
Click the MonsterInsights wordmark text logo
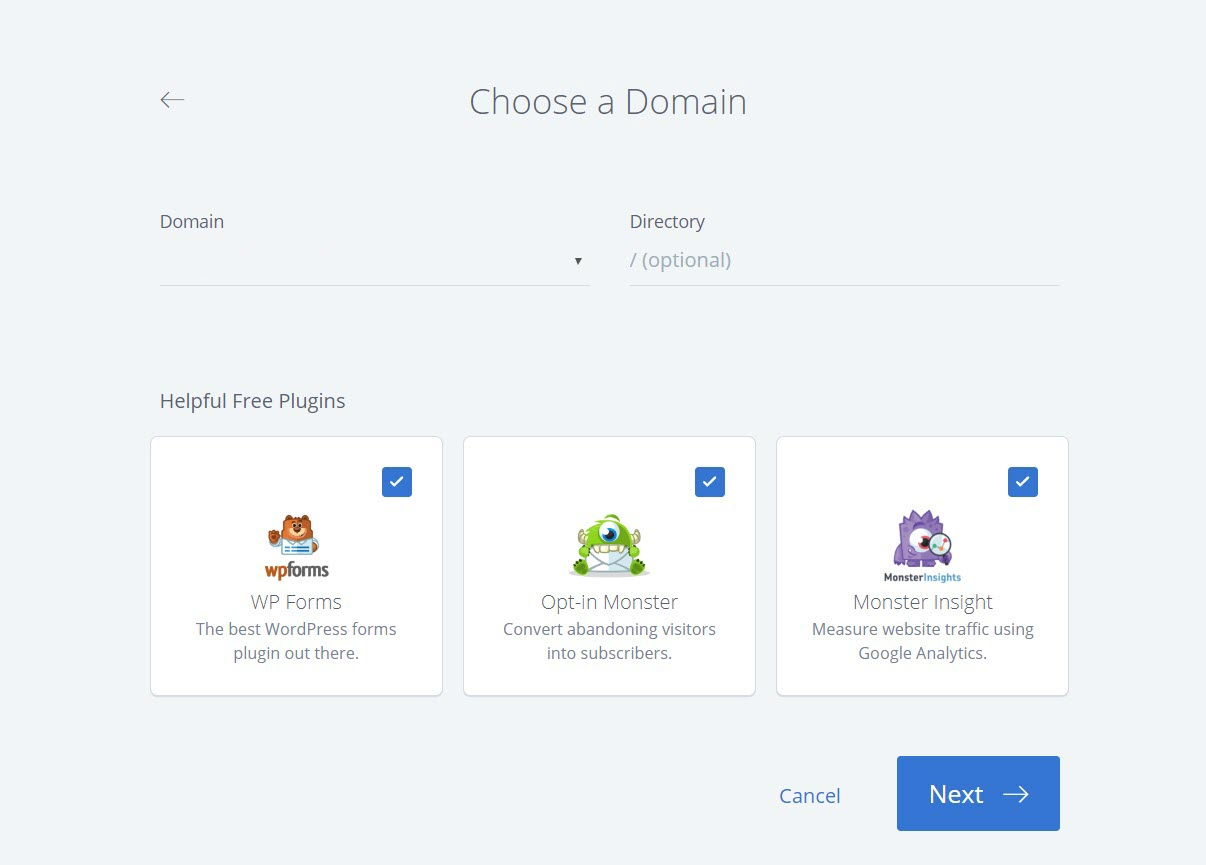[921, 577]
